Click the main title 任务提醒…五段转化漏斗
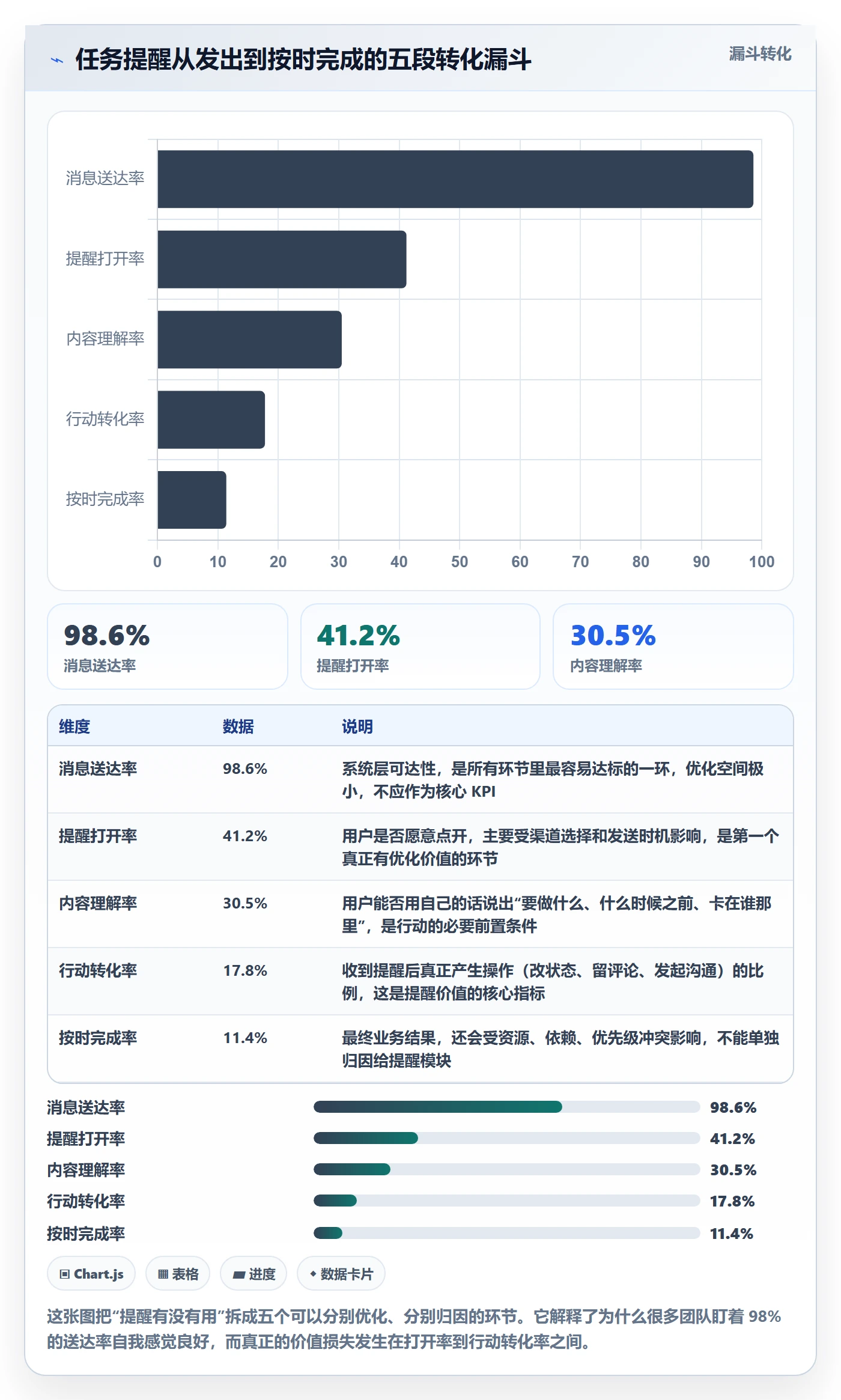 tap(303, 60)
